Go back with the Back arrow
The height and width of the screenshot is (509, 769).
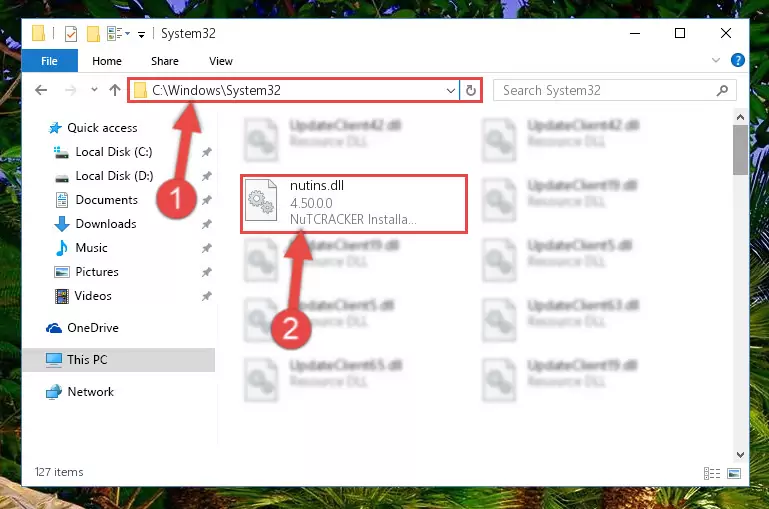pos(41,90)
